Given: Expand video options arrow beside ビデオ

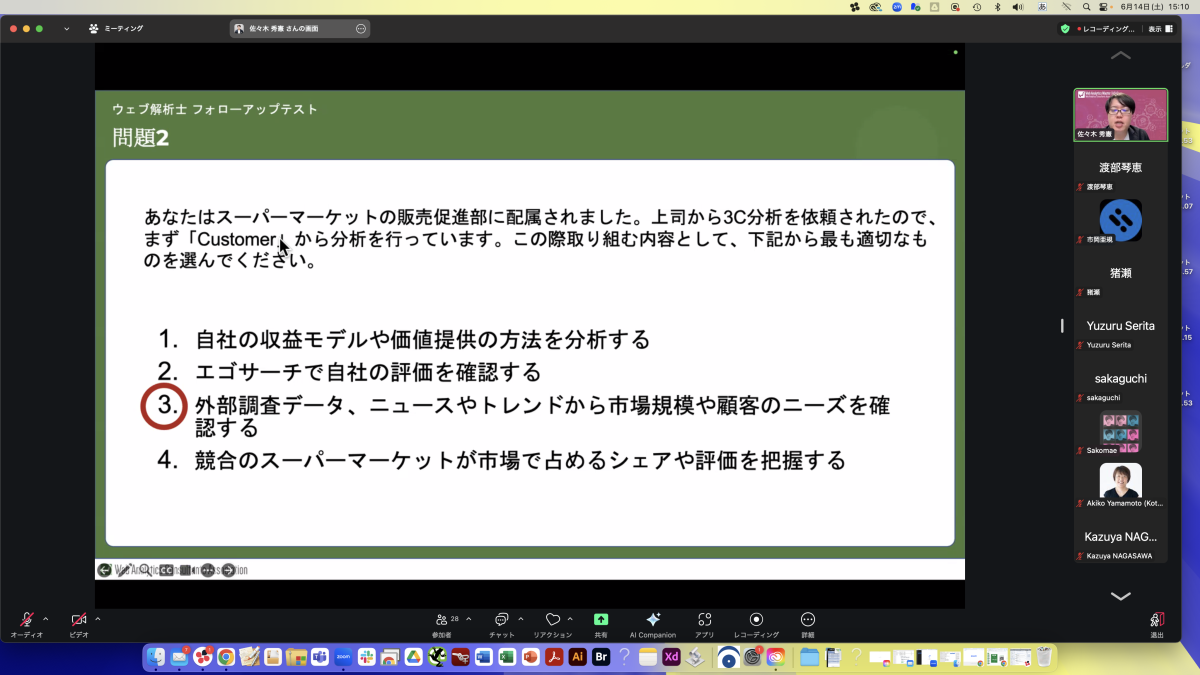Looking at the screenshot, I should (x=97, y=619).
